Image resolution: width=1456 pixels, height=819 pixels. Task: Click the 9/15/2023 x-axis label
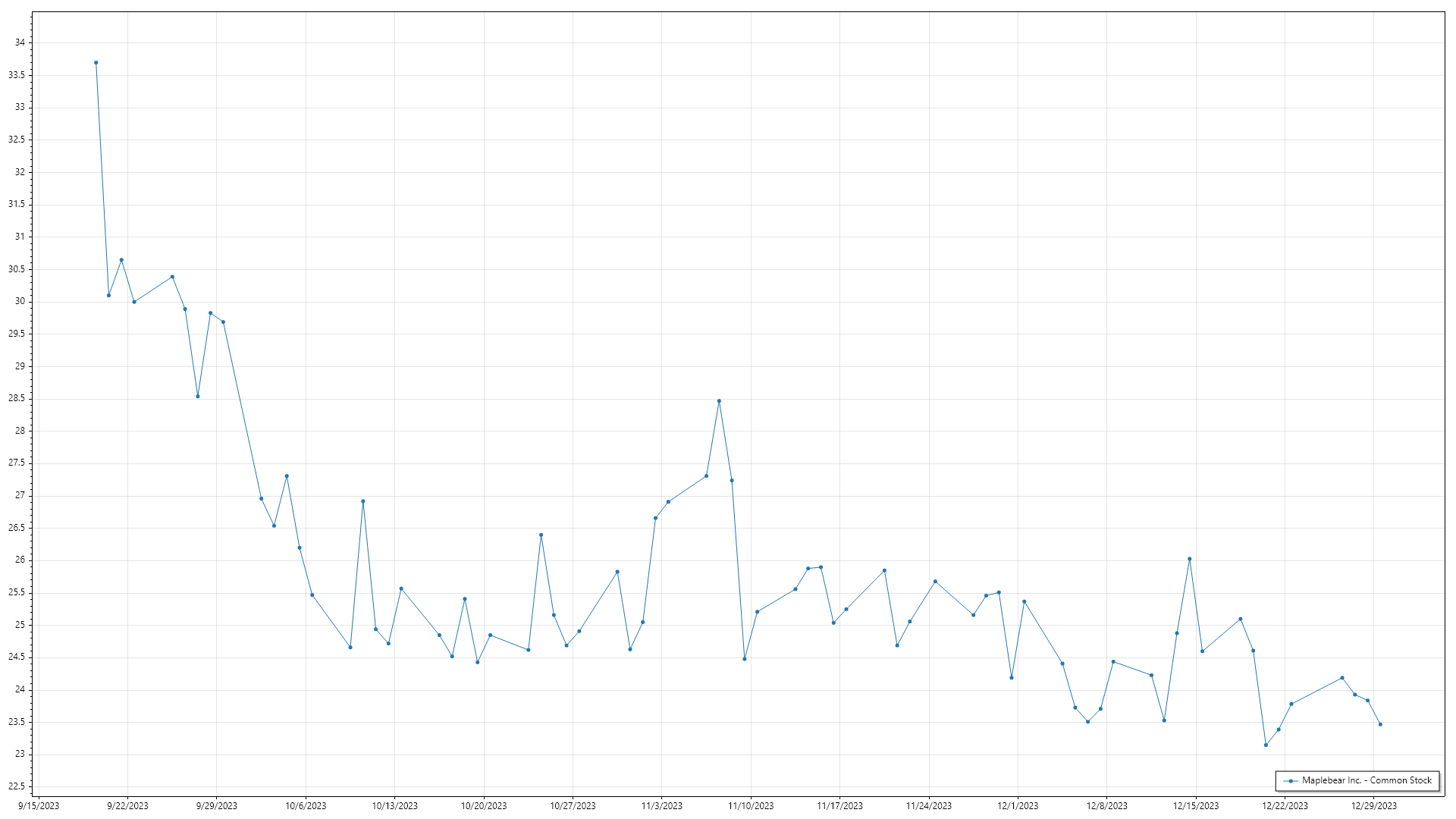click(x=39, y=806)
